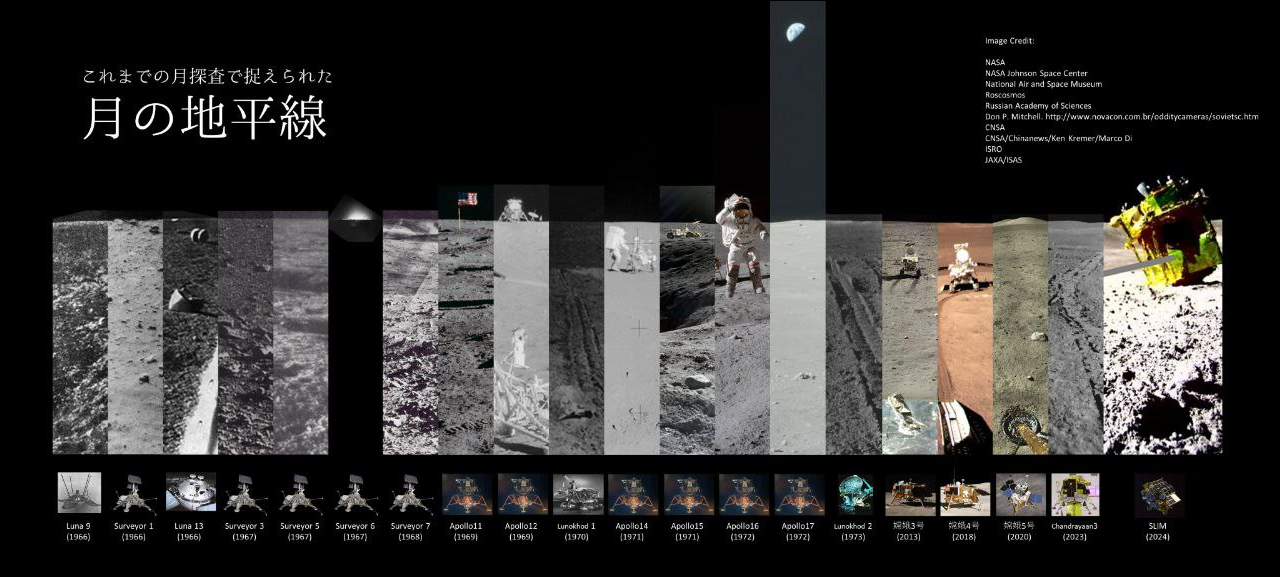Select the Chandrayaan3 lander icon
Viewport: 1280px width, 577px height.
pos(1075,494)
